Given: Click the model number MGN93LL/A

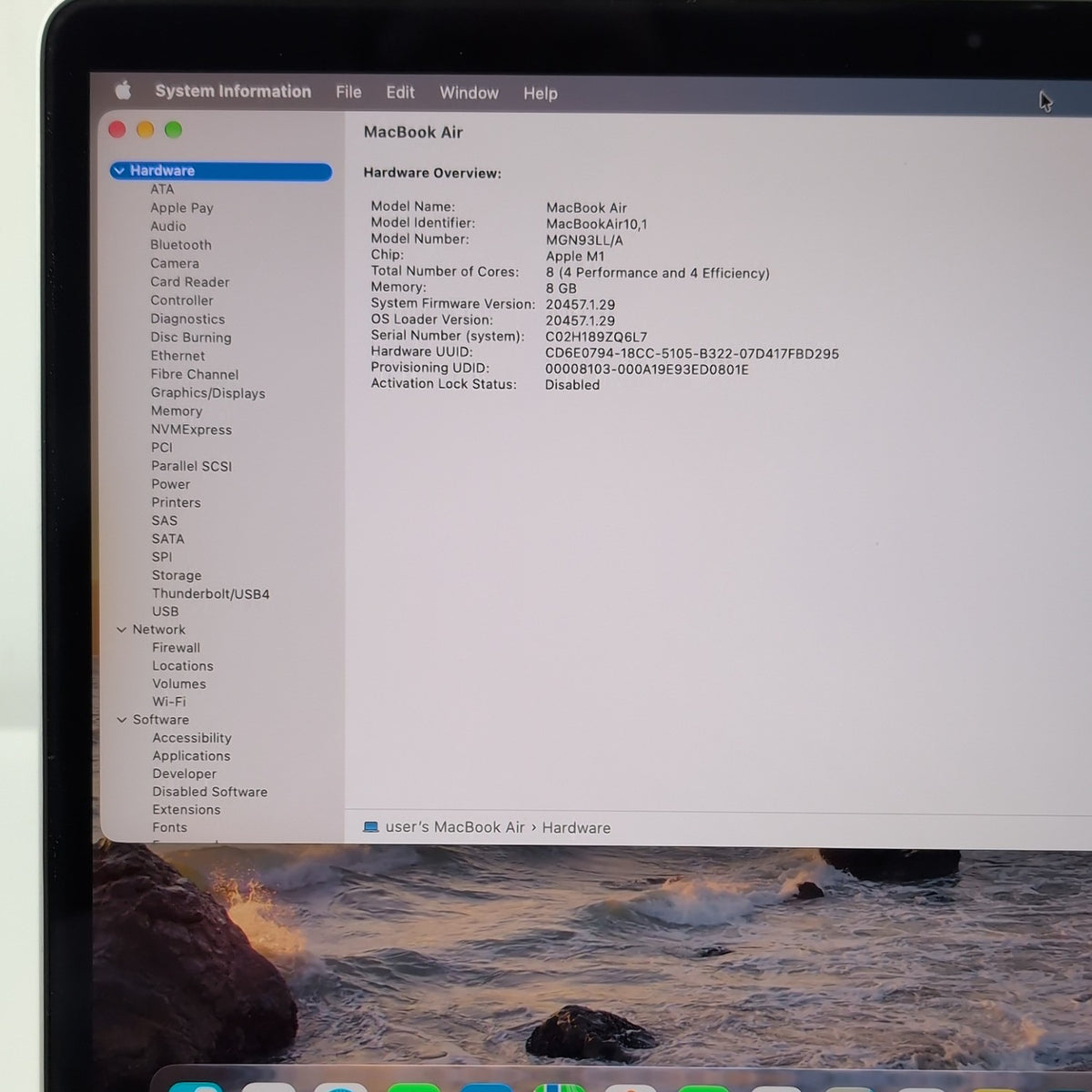Looking at the screenshot, I should pyautogui.click(x=585, y=240).
